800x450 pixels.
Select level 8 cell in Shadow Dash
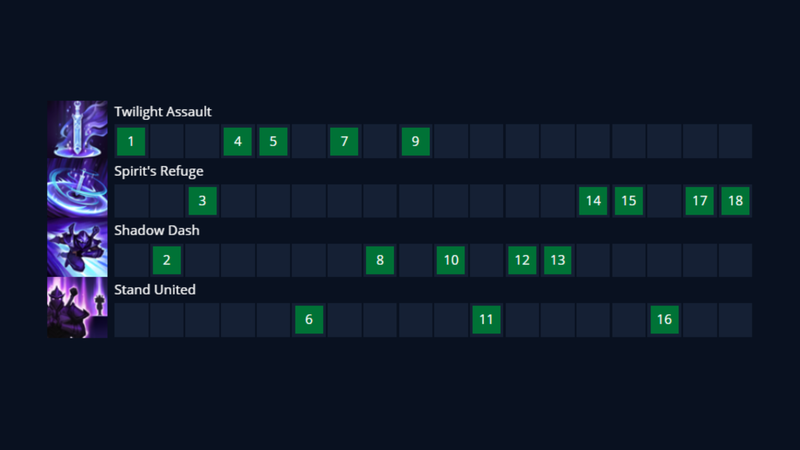380,260
